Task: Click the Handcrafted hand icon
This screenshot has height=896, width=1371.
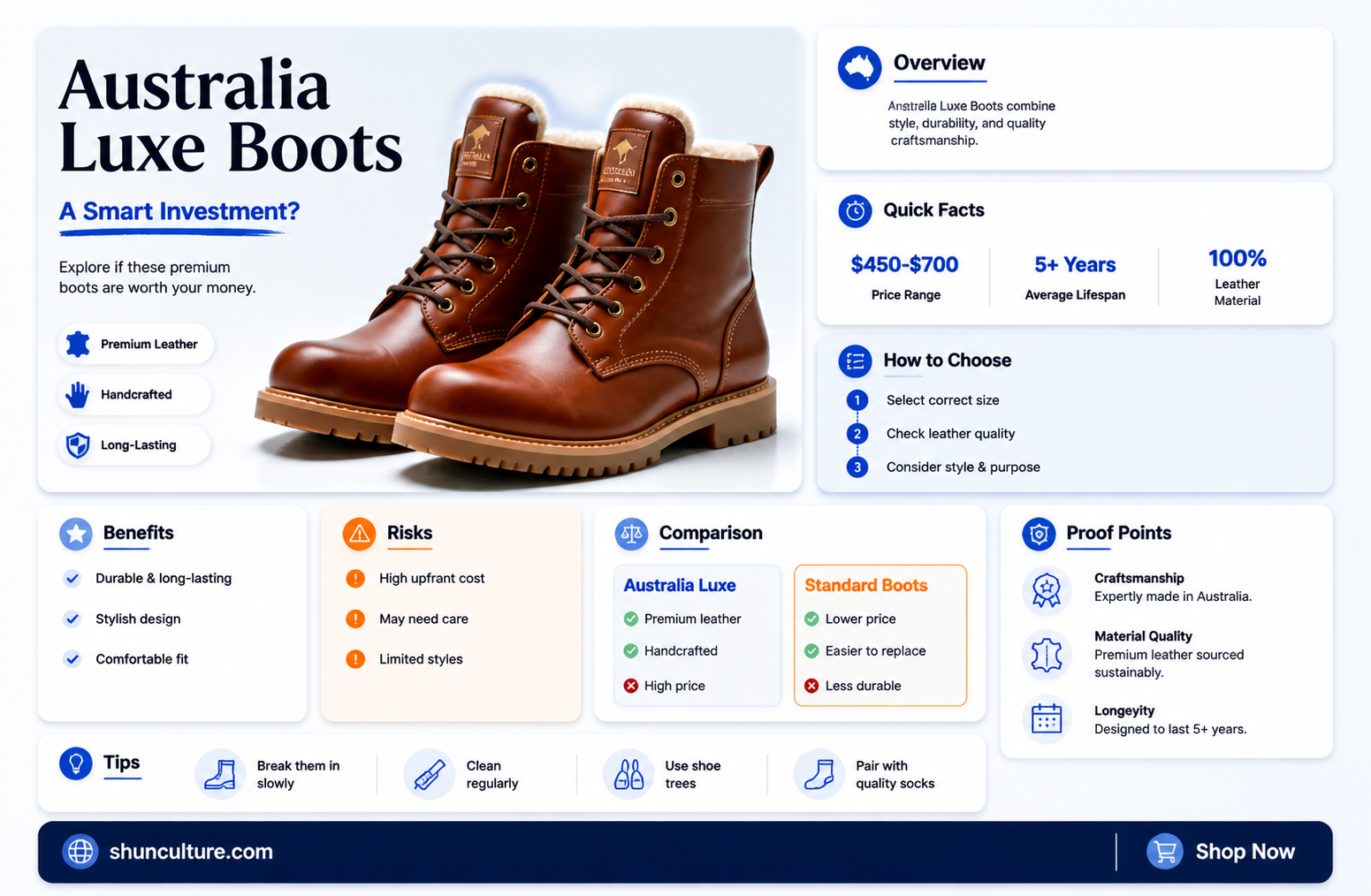Action: [78, 395]
